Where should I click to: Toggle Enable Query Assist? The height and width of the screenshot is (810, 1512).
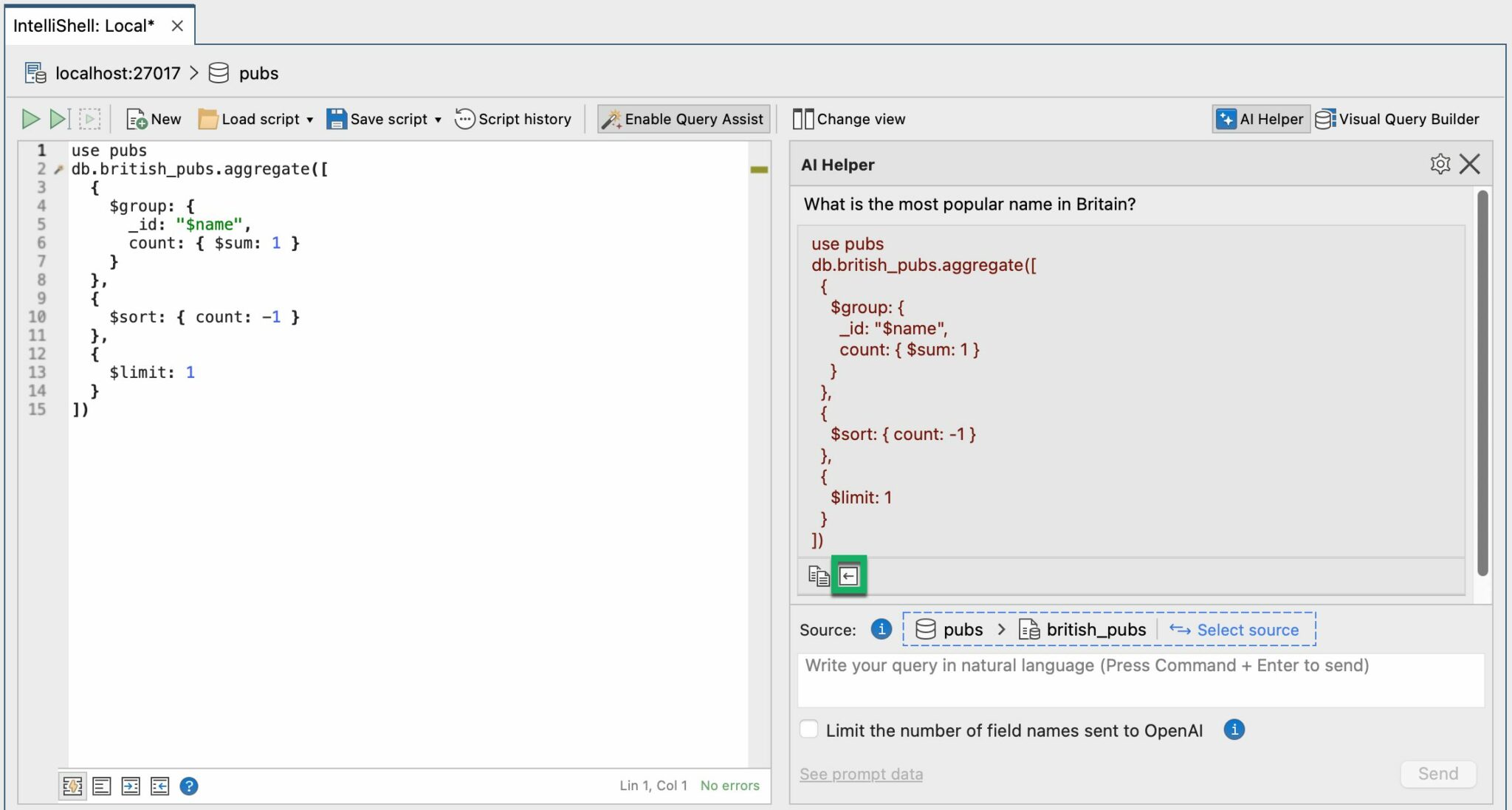pyautogui.click(x=683, y=118)
